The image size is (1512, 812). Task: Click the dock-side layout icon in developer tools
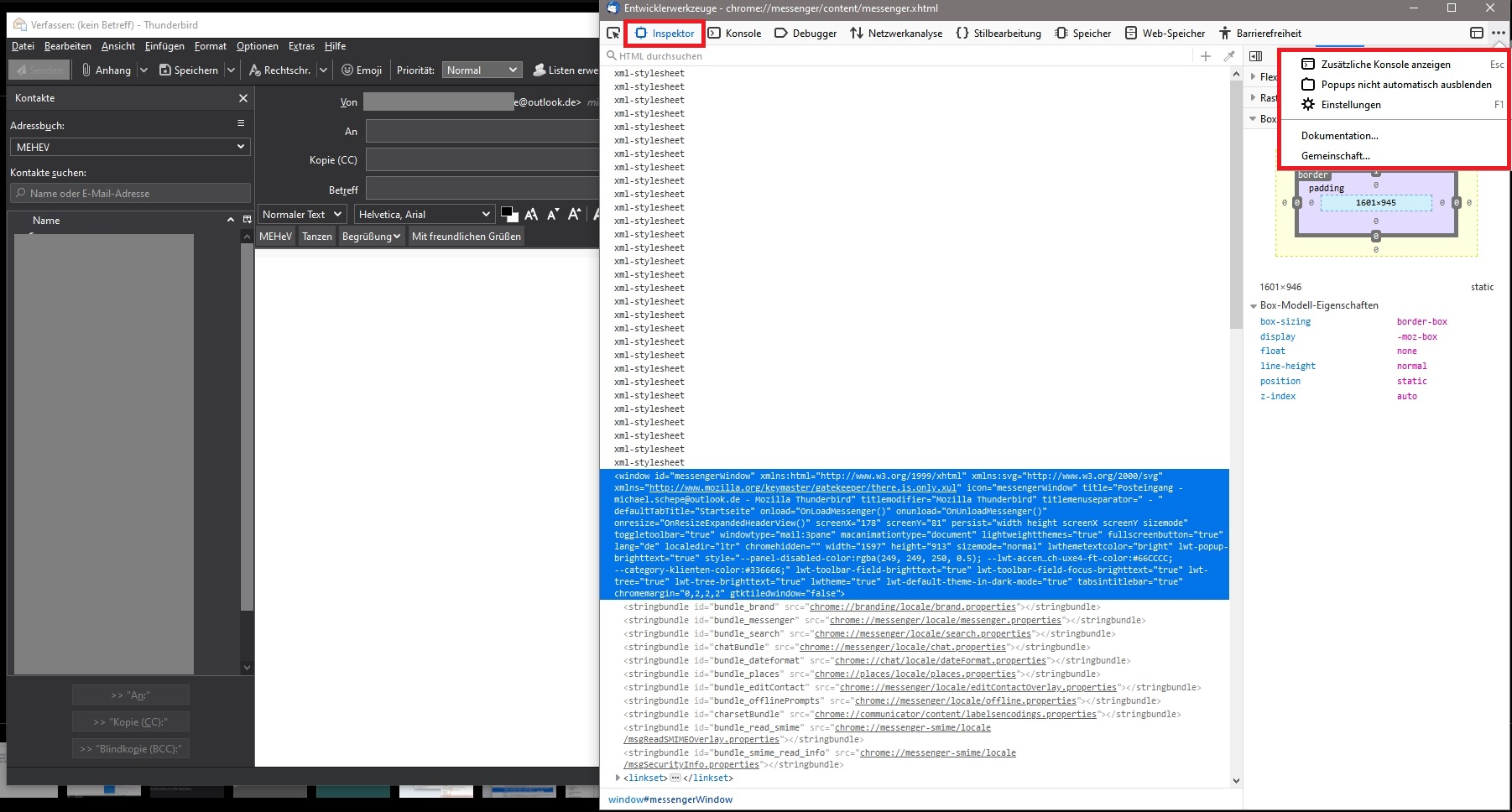pos(1477,34)
